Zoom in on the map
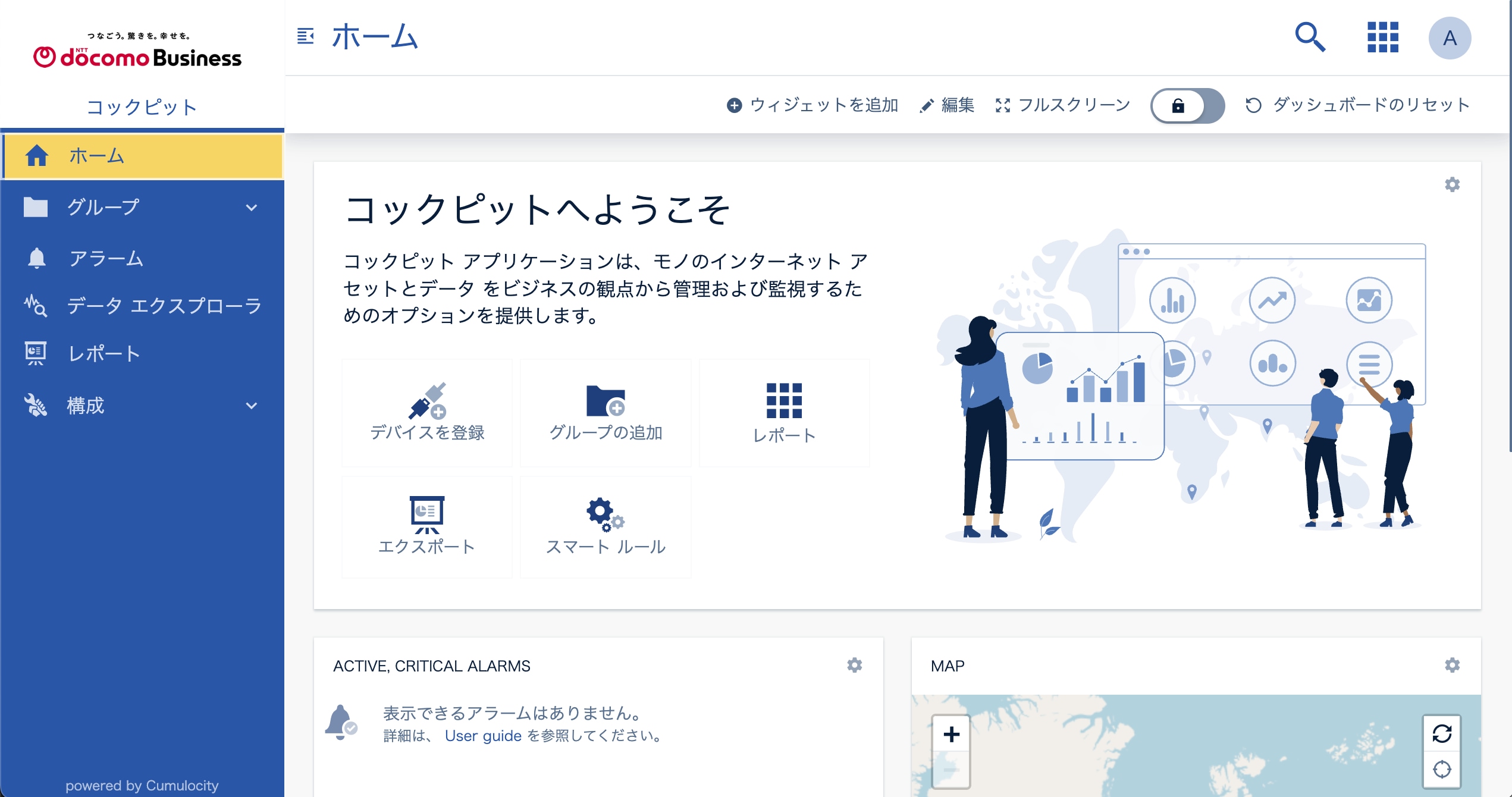The width and height of the screenshot is (1512, 797). (951, 735)
